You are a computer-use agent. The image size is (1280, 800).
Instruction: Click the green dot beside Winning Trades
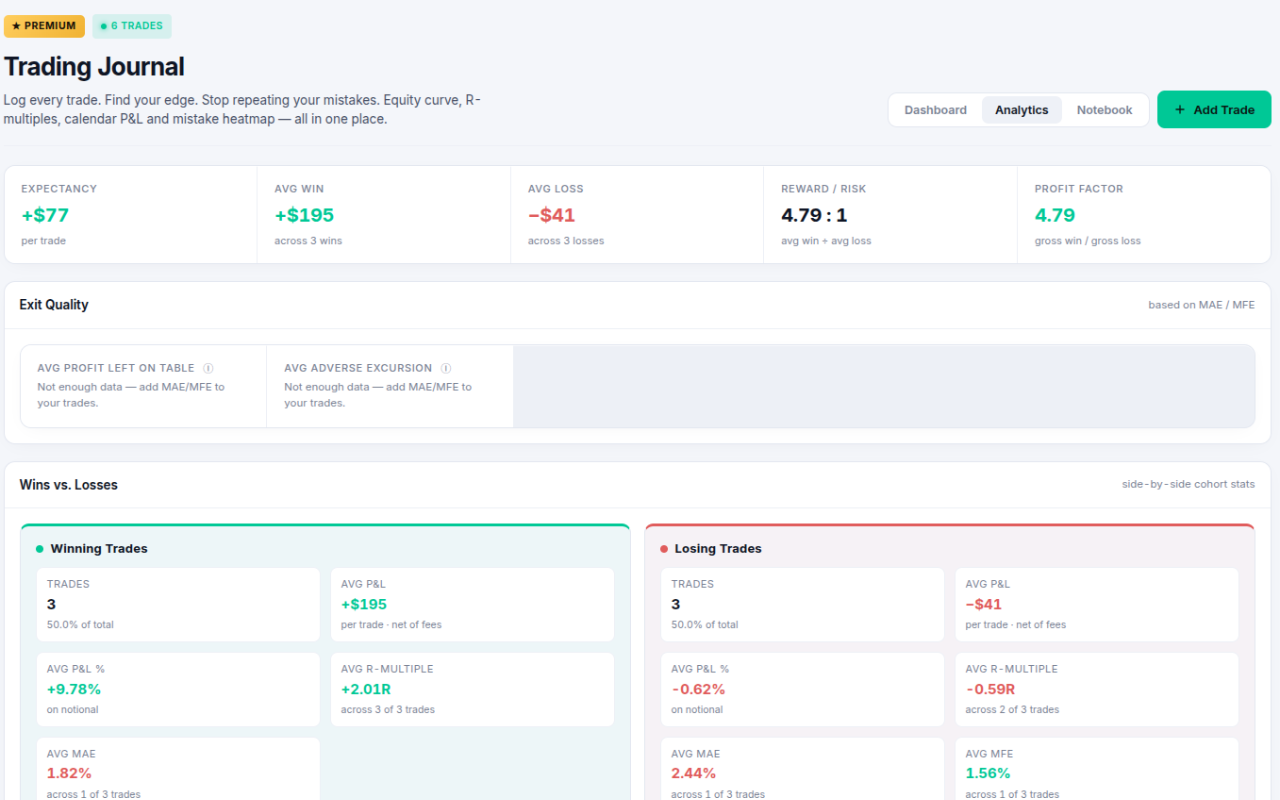click(40, 549)
